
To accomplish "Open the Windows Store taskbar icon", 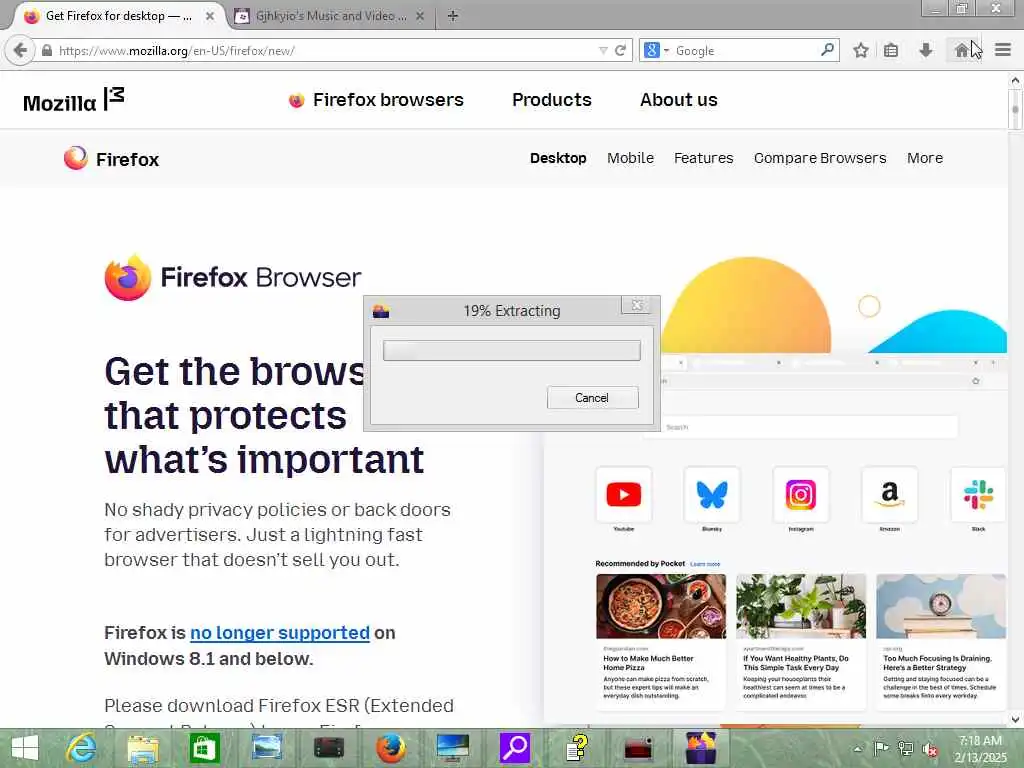I will tap(204, 748).
